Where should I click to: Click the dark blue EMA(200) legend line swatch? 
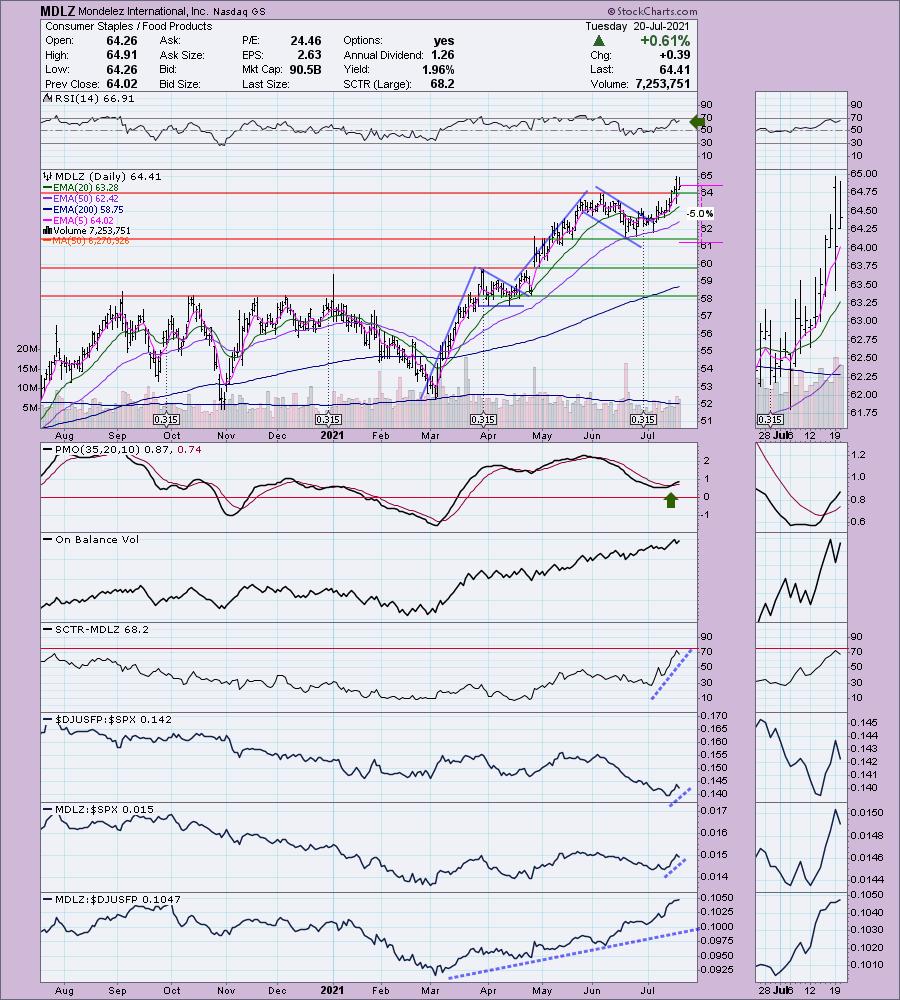[47, 209]
